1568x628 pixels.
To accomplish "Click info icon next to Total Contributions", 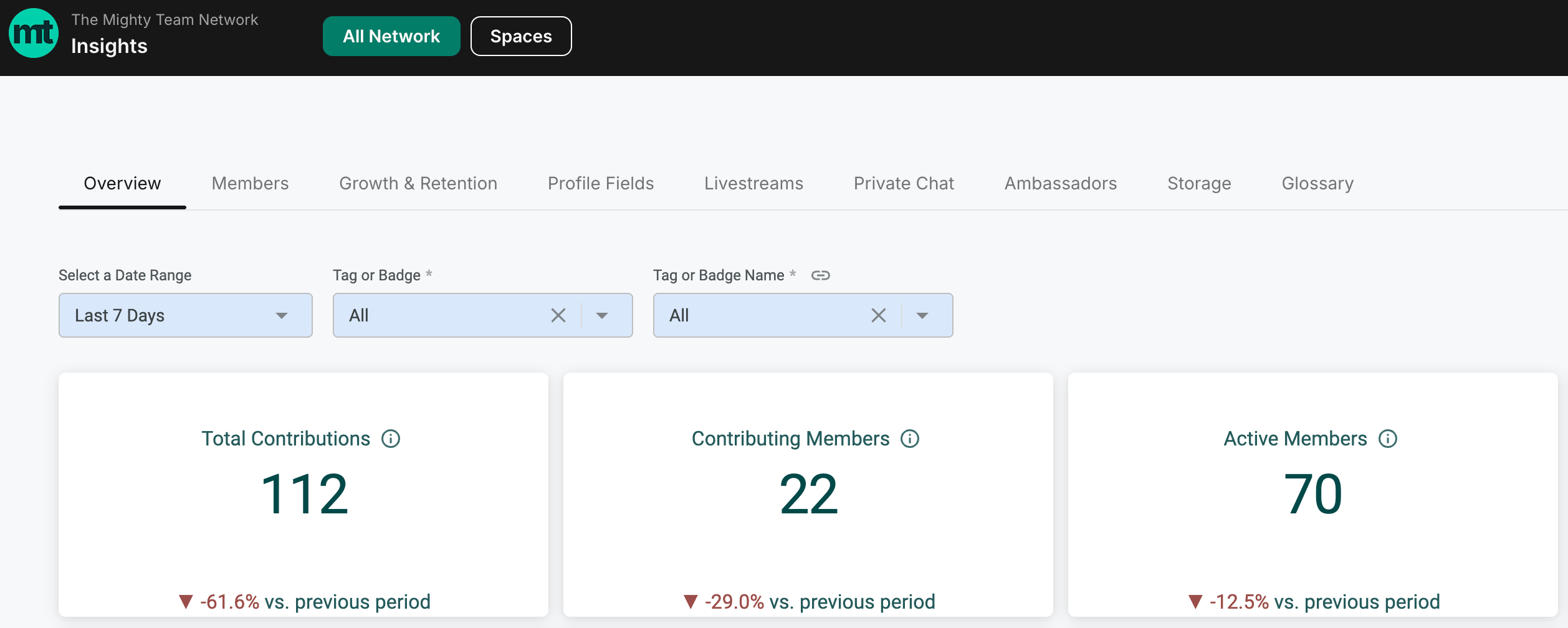I will tap(391, 439).
